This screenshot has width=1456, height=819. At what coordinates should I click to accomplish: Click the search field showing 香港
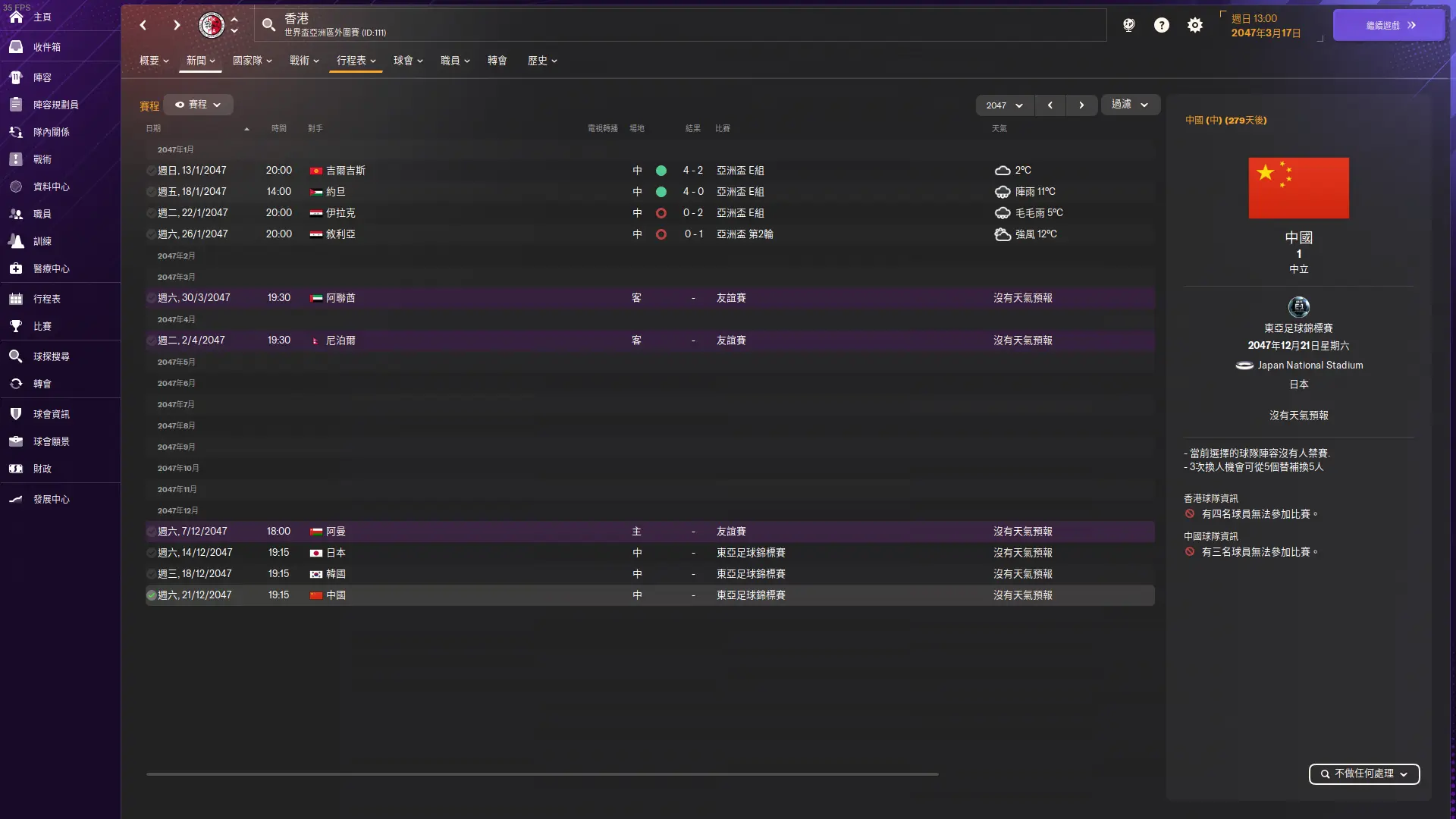pyautogui.click(x=679, y=25)
